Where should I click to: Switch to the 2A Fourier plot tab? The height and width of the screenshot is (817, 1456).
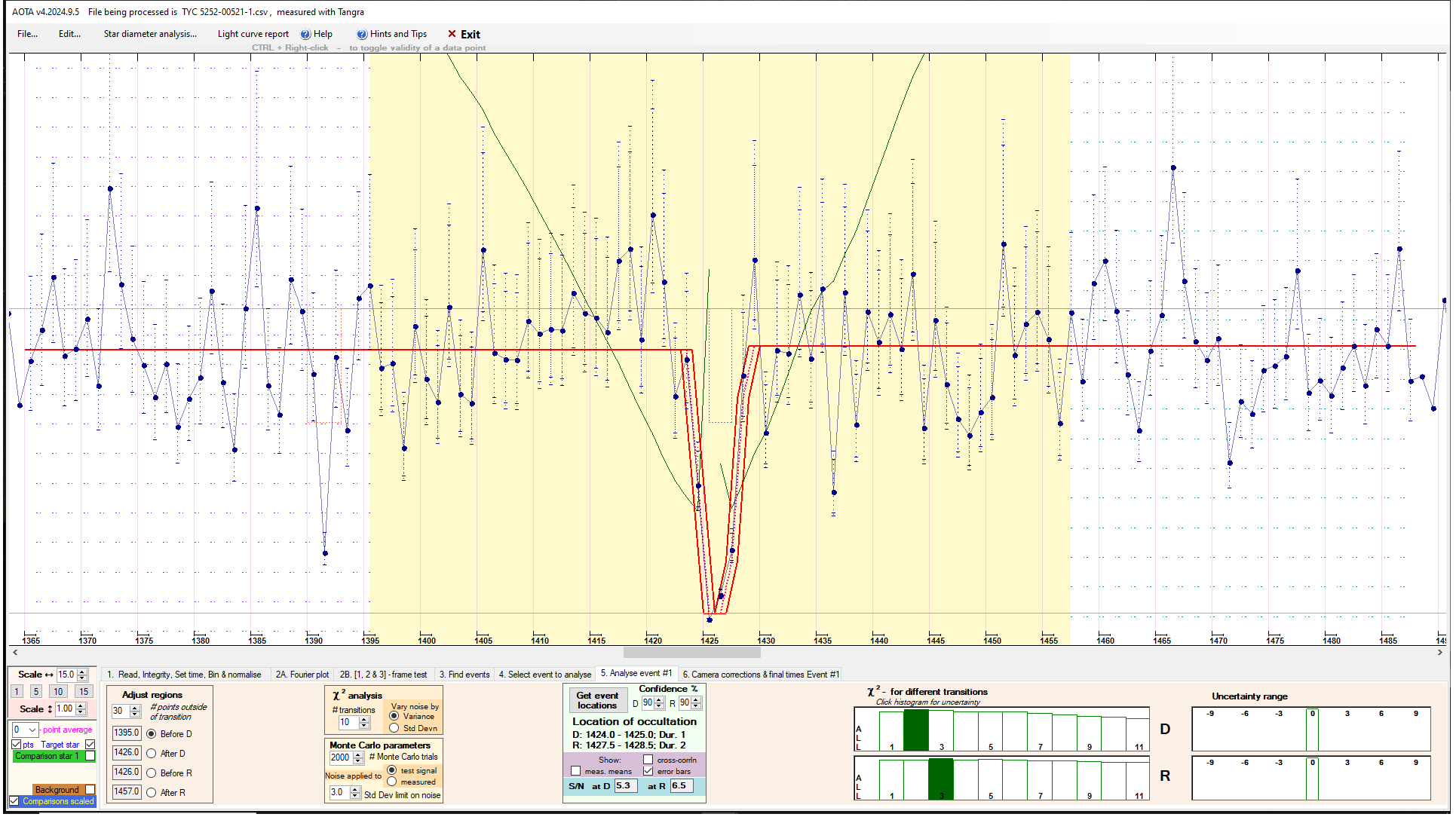(302, 675)
